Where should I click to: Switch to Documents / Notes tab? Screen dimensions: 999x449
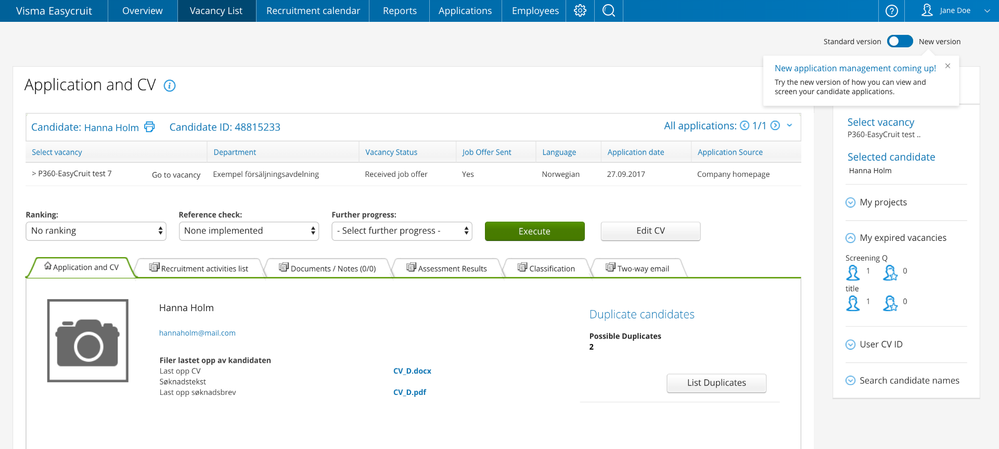(x=327, y=269)
